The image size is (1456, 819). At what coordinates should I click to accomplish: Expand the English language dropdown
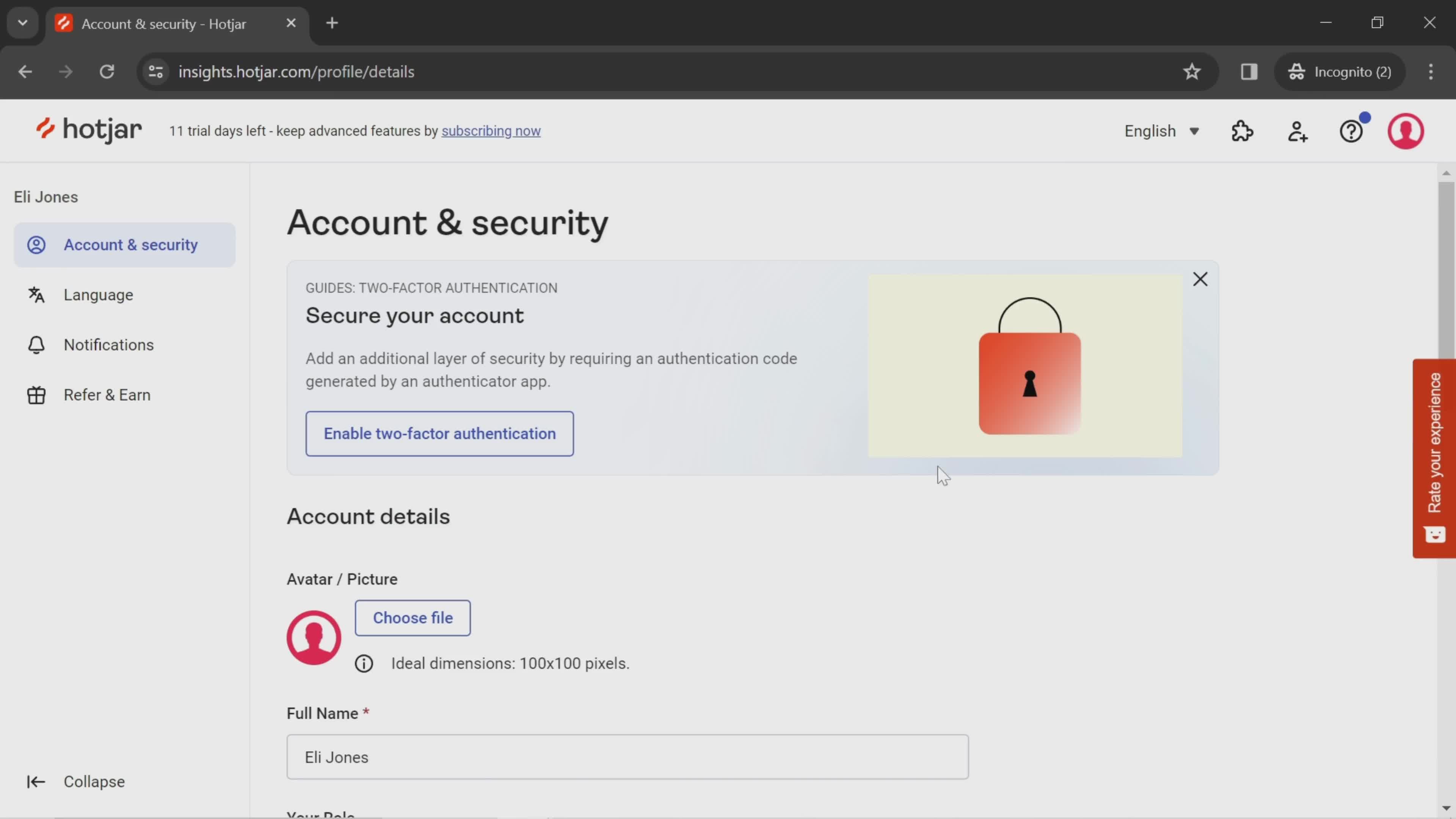[1162, 131]
